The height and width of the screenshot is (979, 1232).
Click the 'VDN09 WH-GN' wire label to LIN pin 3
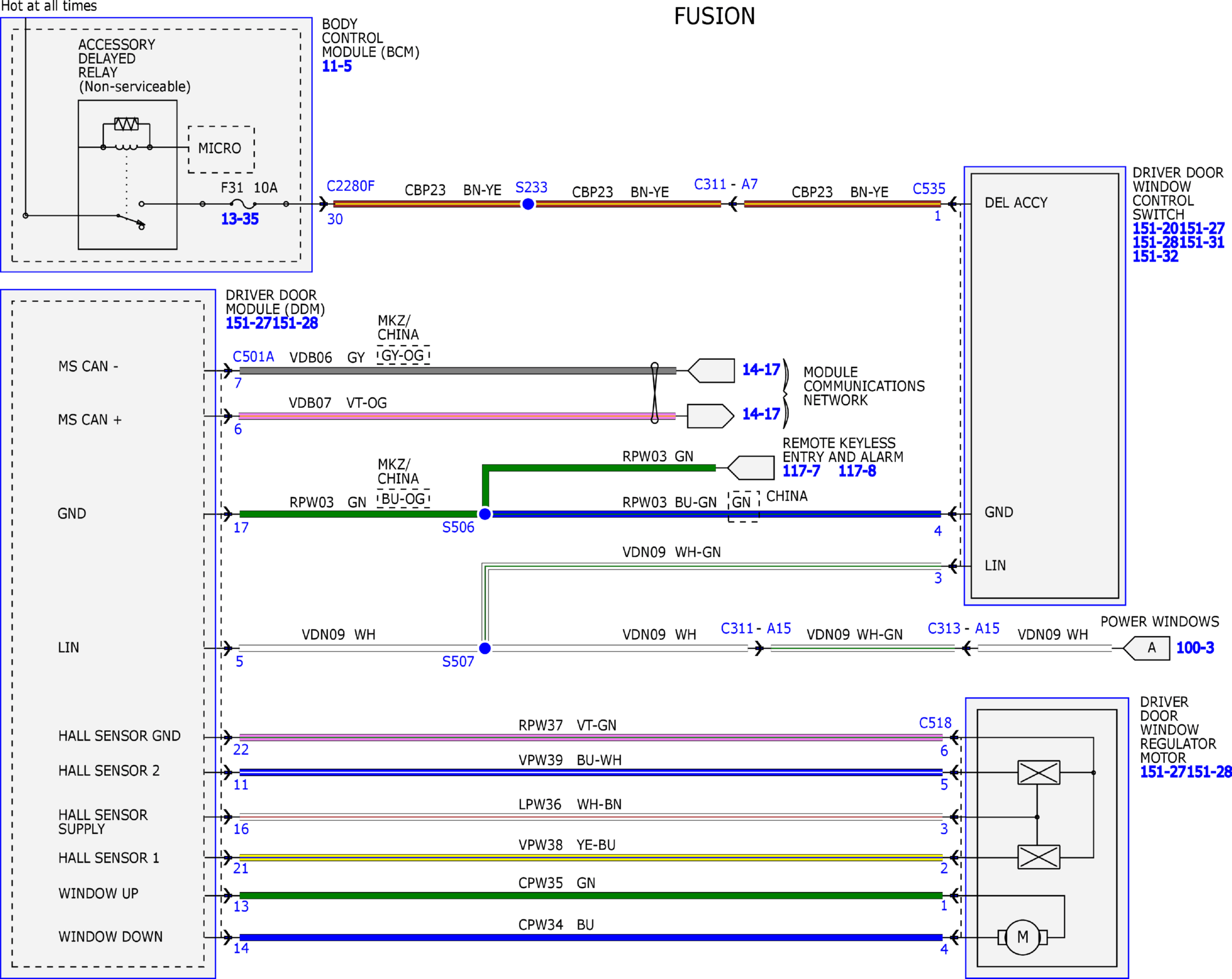tap(672, 553)
